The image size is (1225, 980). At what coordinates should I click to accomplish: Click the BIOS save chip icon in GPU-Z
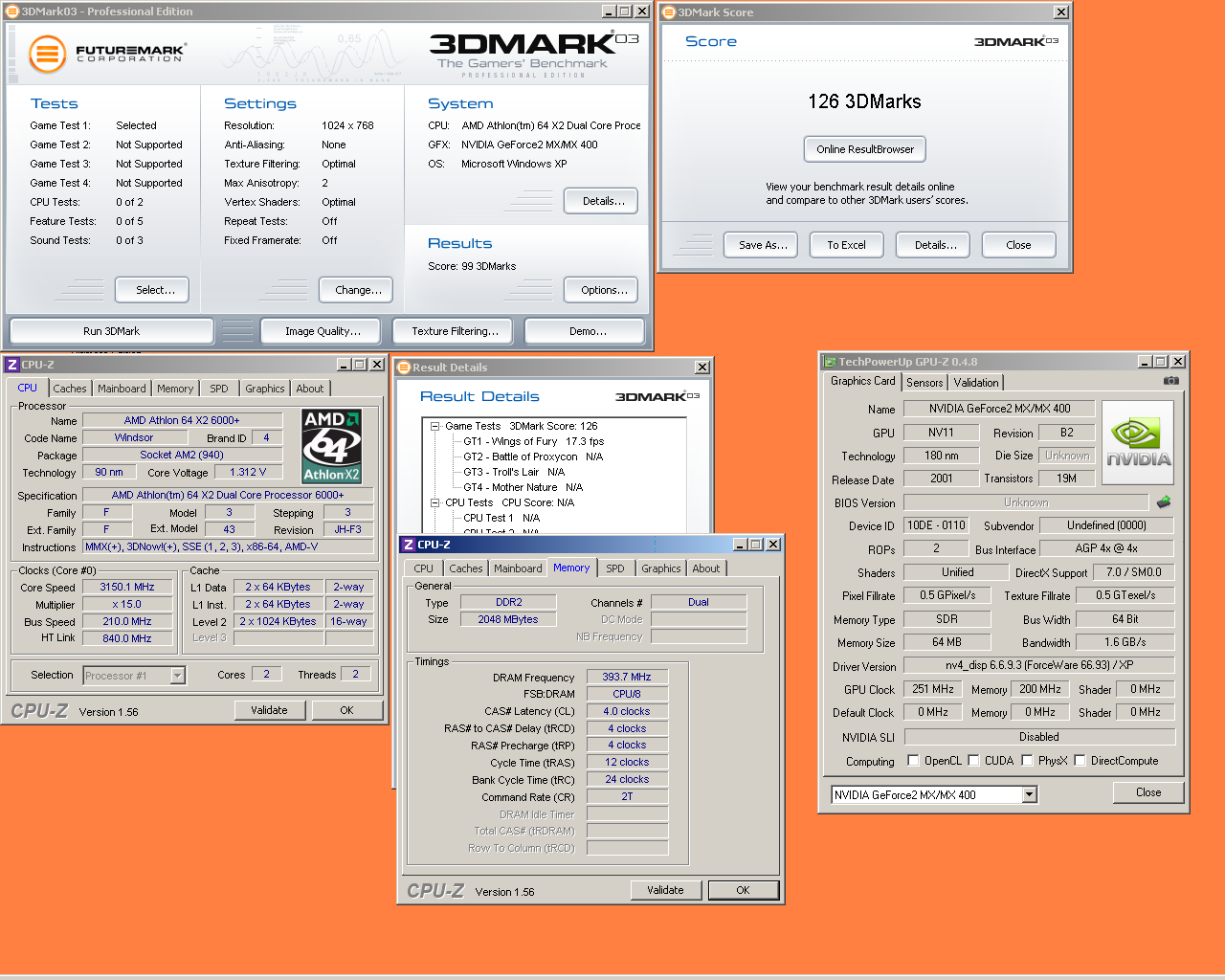tap(1164, 502)
